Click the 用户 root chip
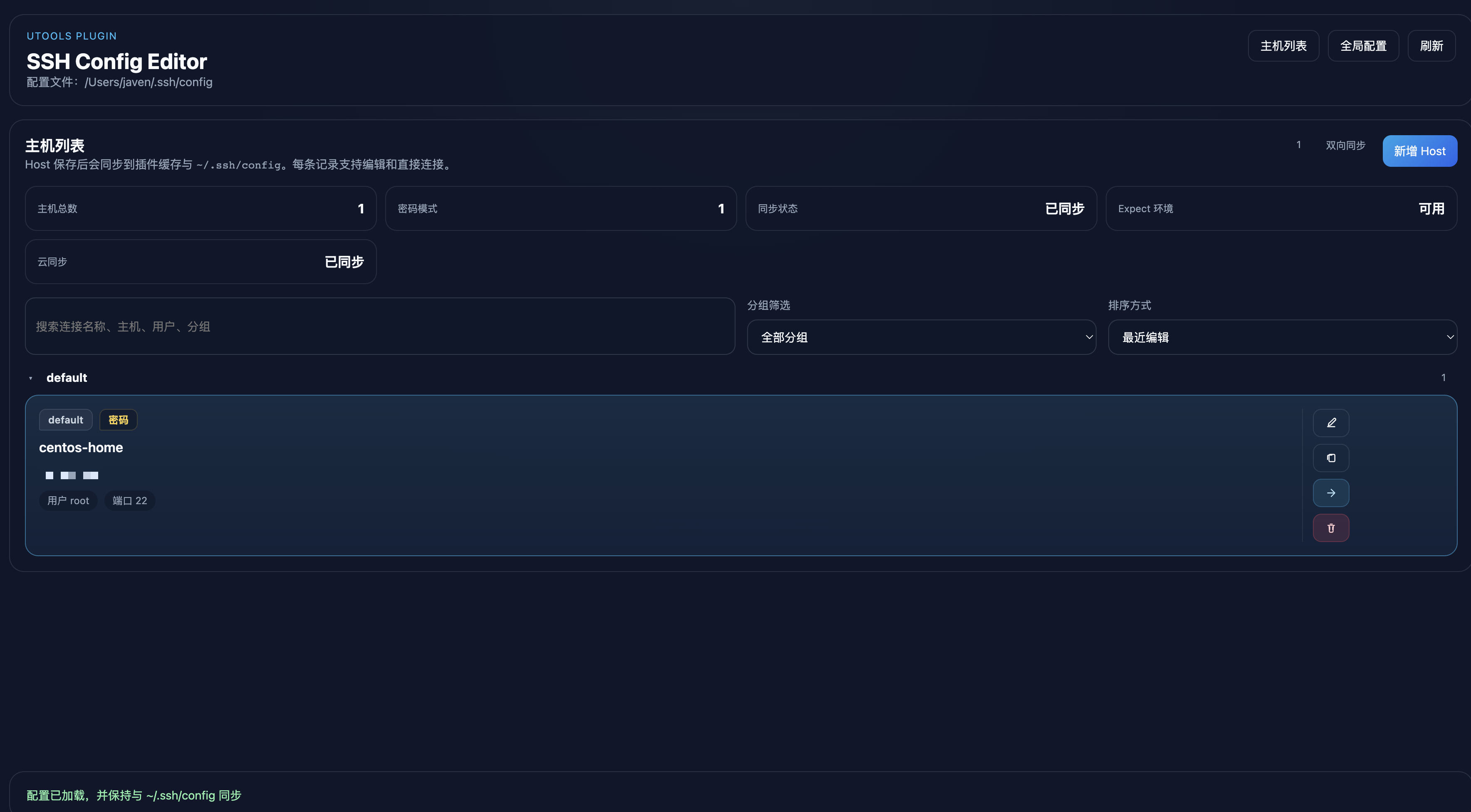 point(68,501)
